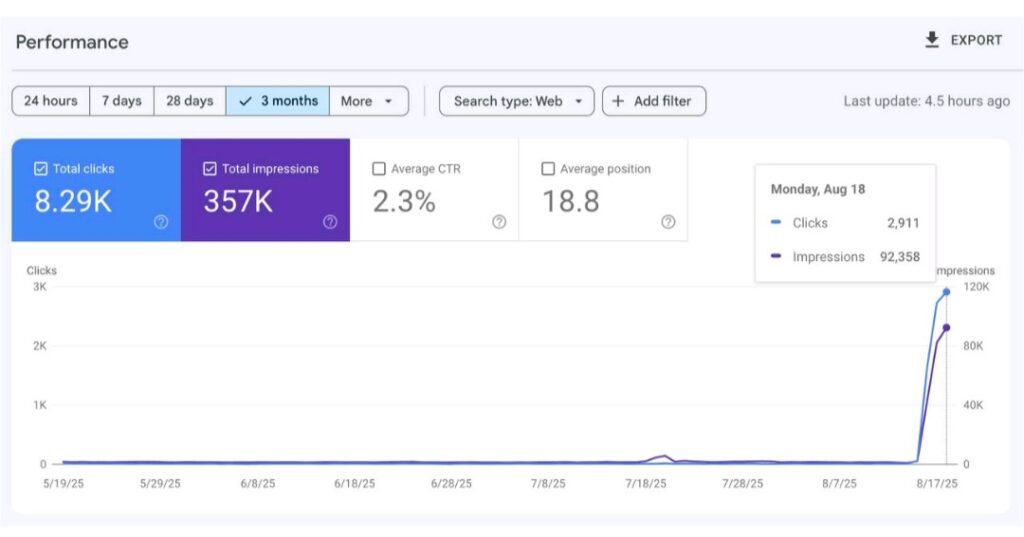Uncheck the Total clicks checkbox
Screen dimensions: 1024x537
41,169
